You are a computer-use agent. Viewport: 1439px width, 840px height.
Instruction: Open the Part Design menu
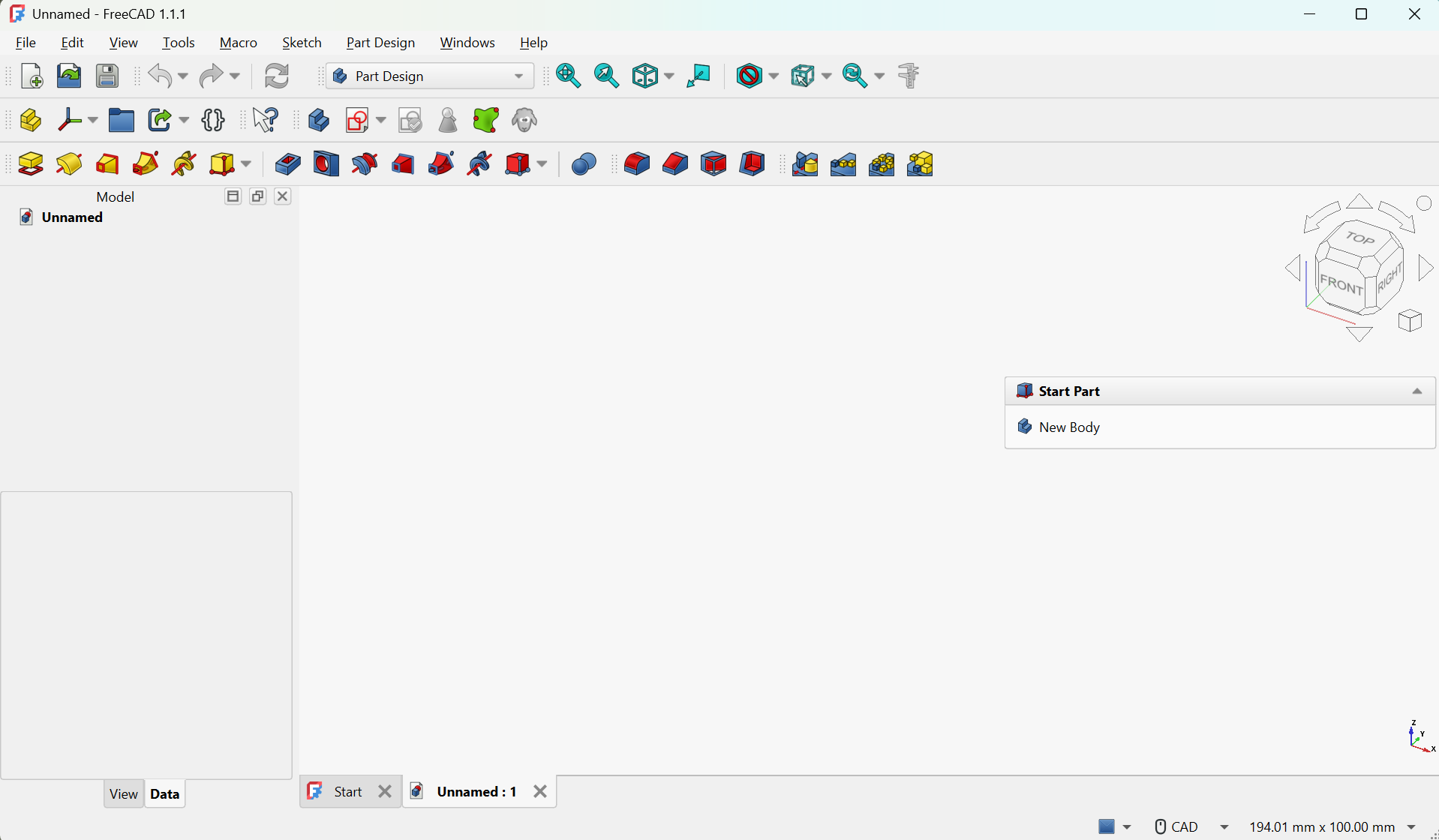click(380, 43)
